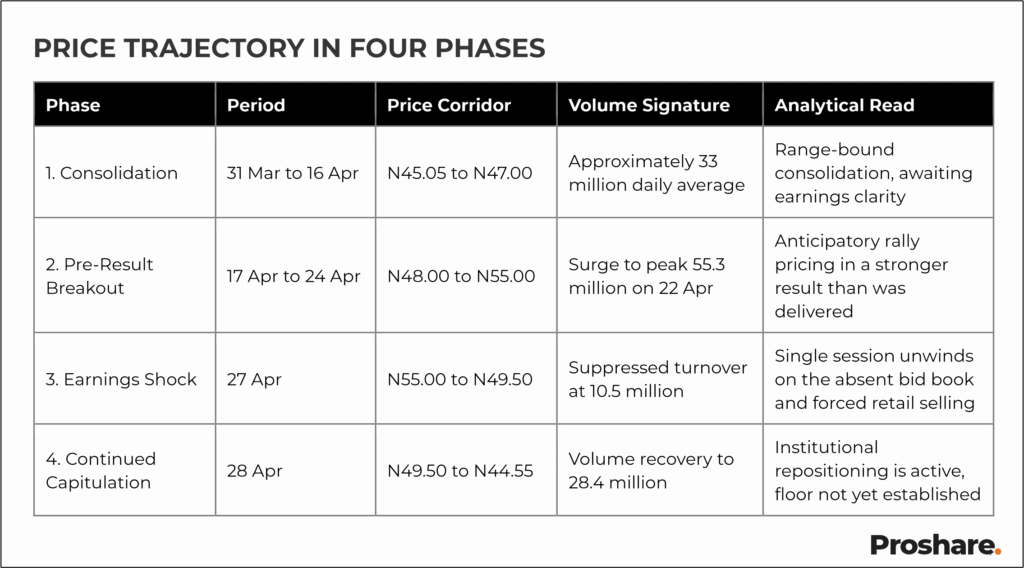The image size is (1024, 568).
Task: Select the Volume Signature header
Action: point(649,105)
